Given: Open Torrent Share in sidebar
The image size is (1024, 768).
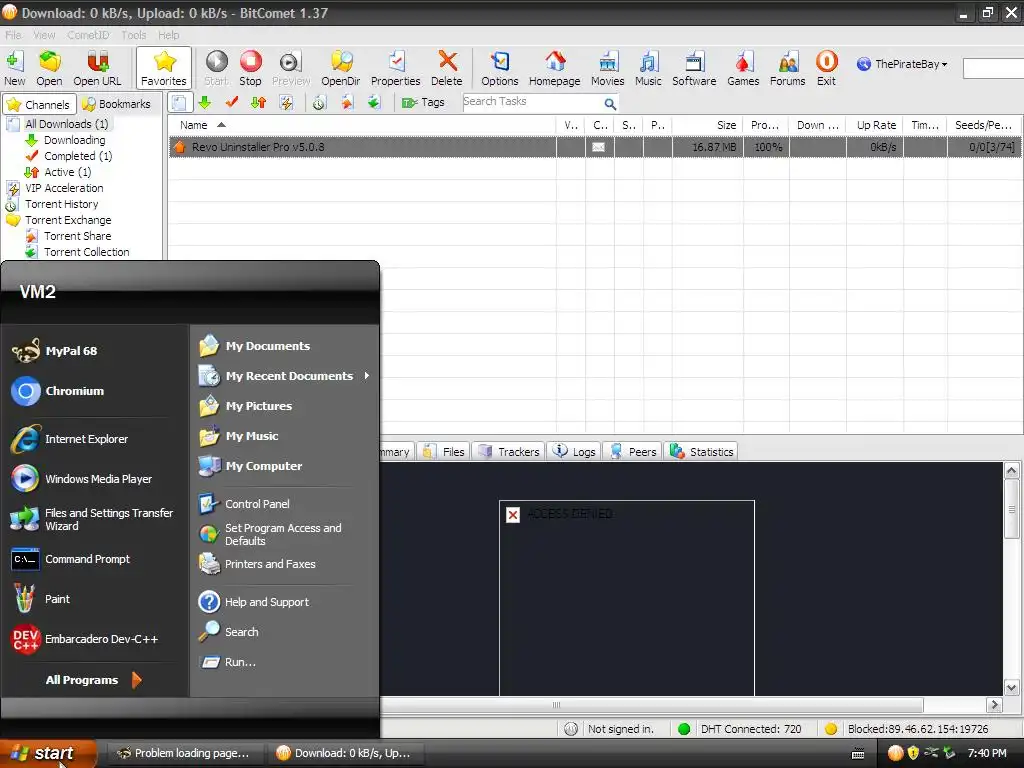Looking at the screenshot, I should (77, 236).
